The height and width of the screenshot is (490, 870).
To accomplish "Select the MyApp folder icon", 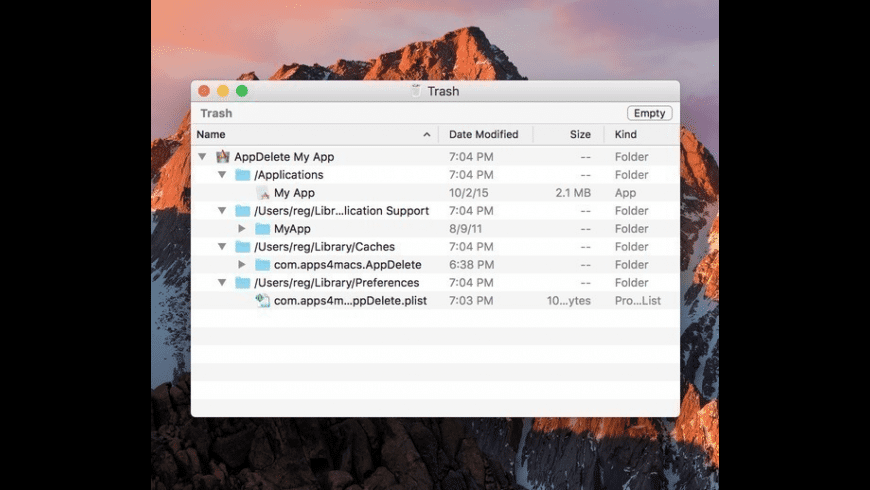I will [x=262, y=229].
